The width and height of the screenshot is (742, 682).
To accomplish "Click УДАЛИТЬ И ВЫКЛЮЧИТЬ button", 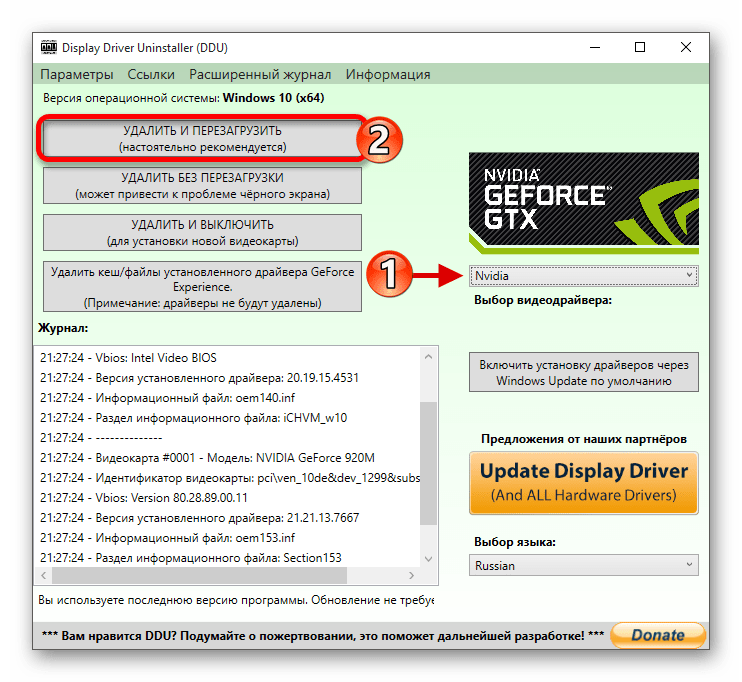I will click(x=202, y=232).
